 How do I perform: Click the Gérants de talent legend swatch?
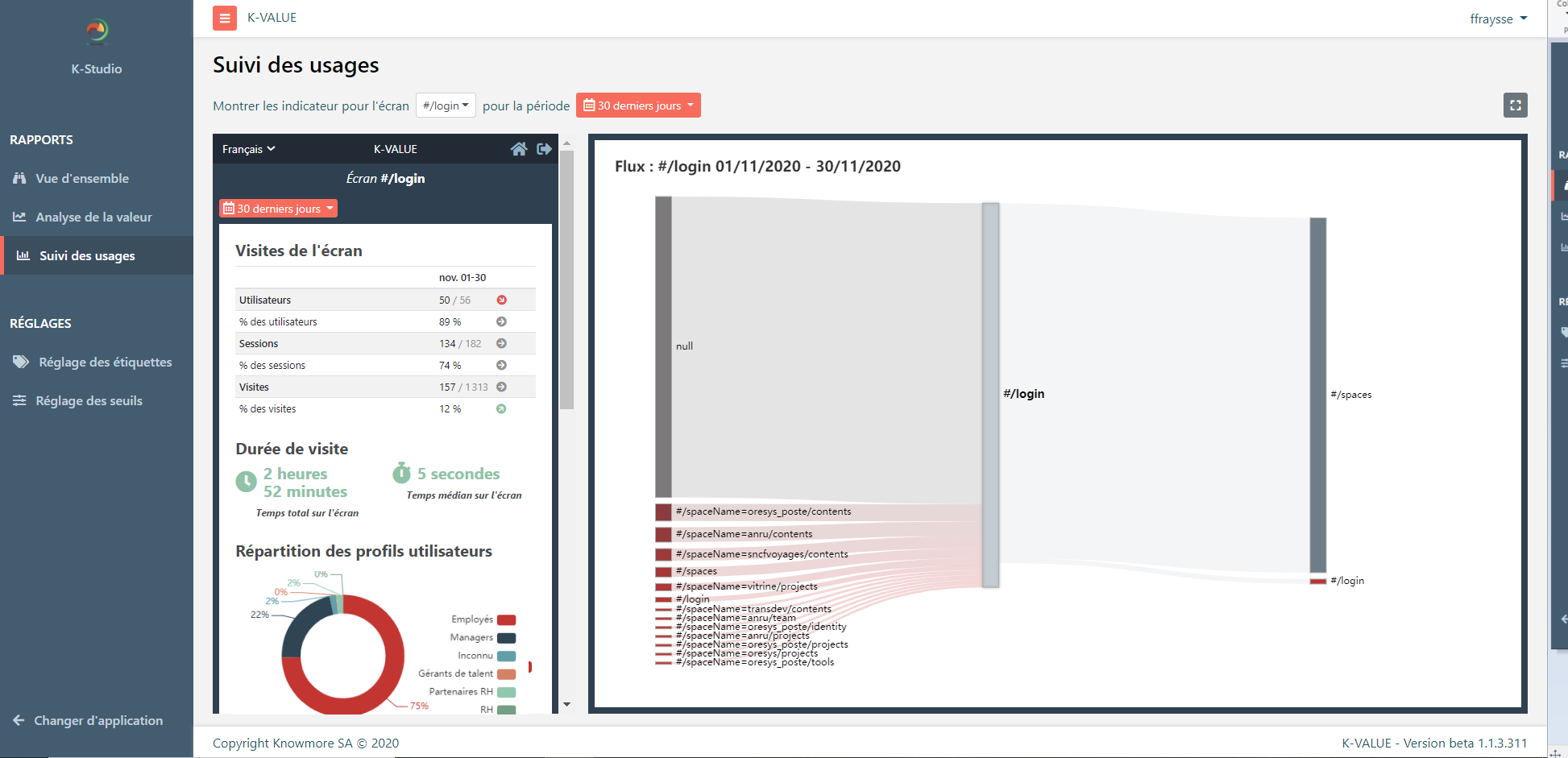tap(506, 674)
